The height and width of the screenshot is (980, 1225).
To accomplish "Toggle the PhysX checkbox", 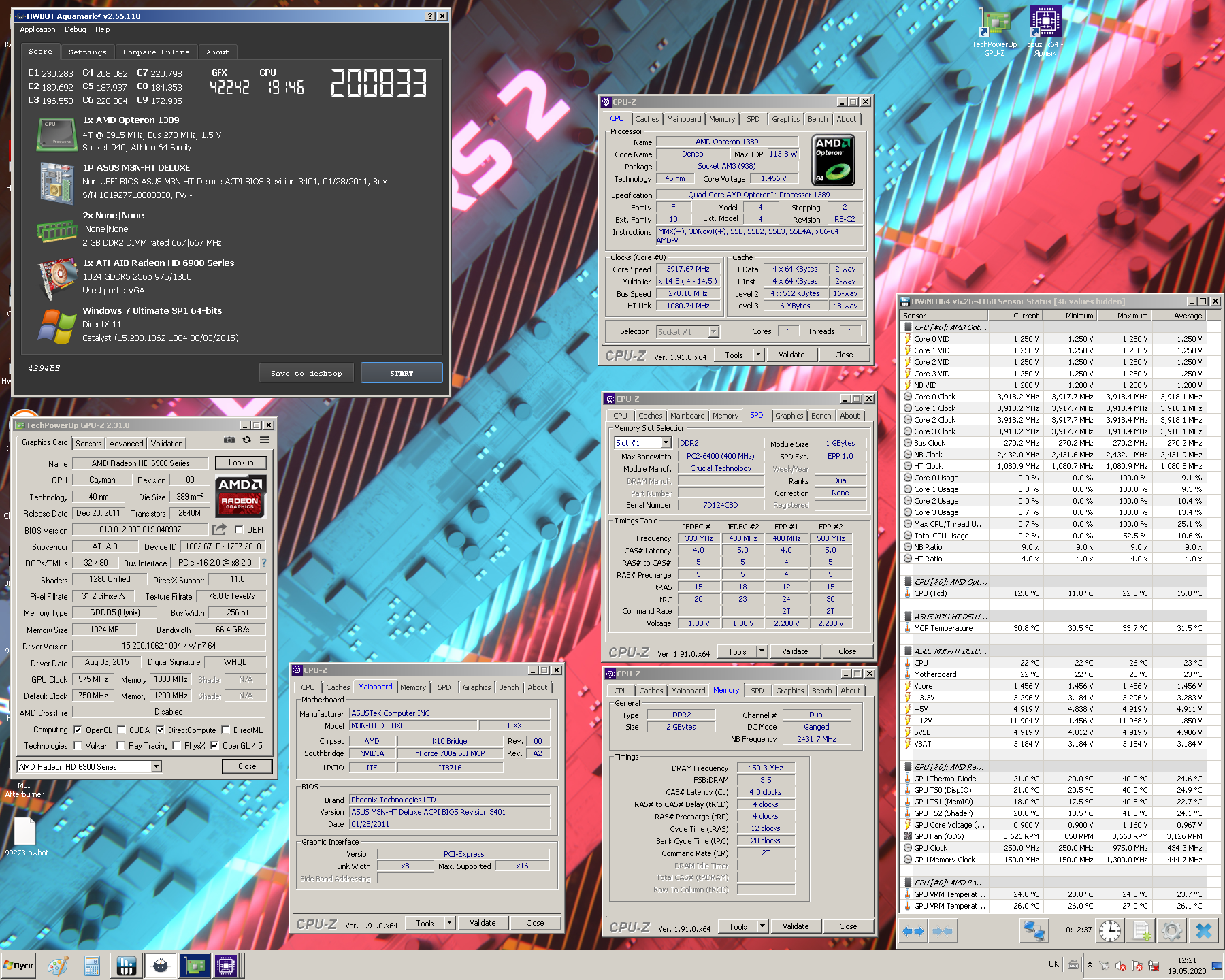I will 176,745.
